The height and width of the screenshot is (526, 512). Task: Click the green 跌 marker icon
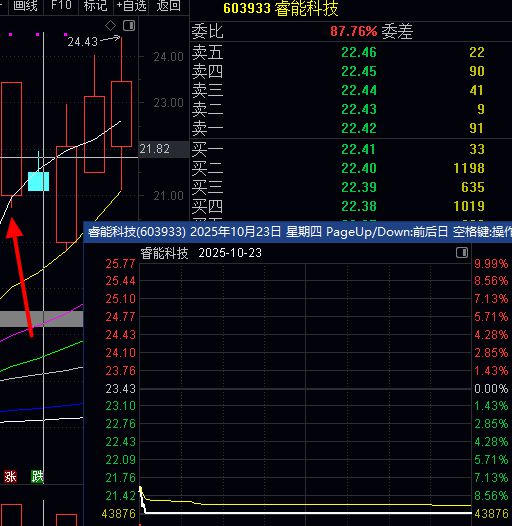point(37,476)
